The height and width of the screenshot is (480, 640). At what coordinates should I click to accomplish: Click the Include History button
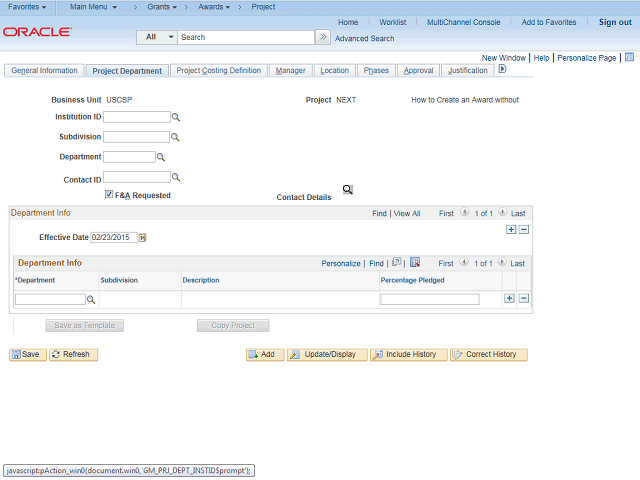pyautogui.click(x=409, y=354)
